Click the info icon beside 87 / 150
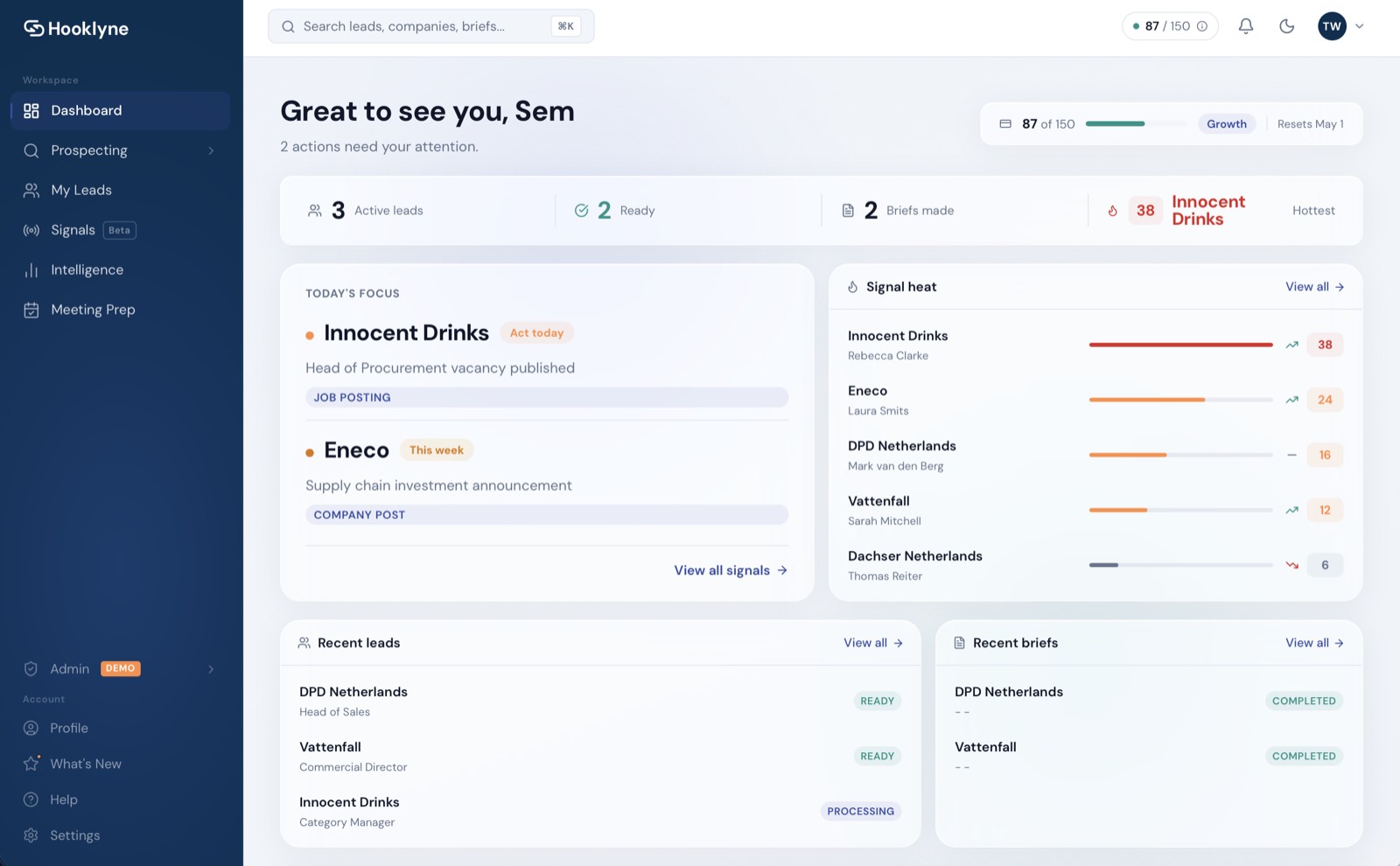Image resolution: width=1400 pixels, height=866 pixels. pos(1202,26)
